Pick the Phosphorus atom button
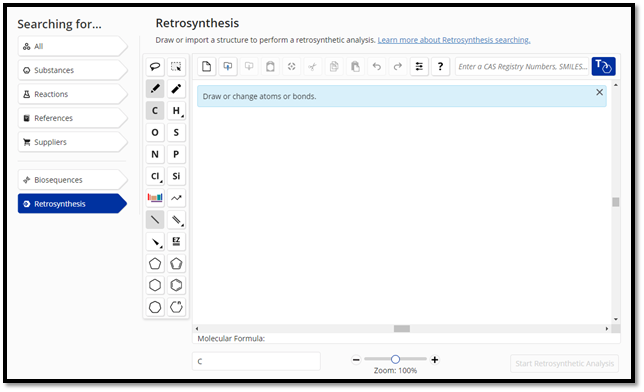Image resolution: width=644 pixels, height=392 pixels. tap(176, 154)
